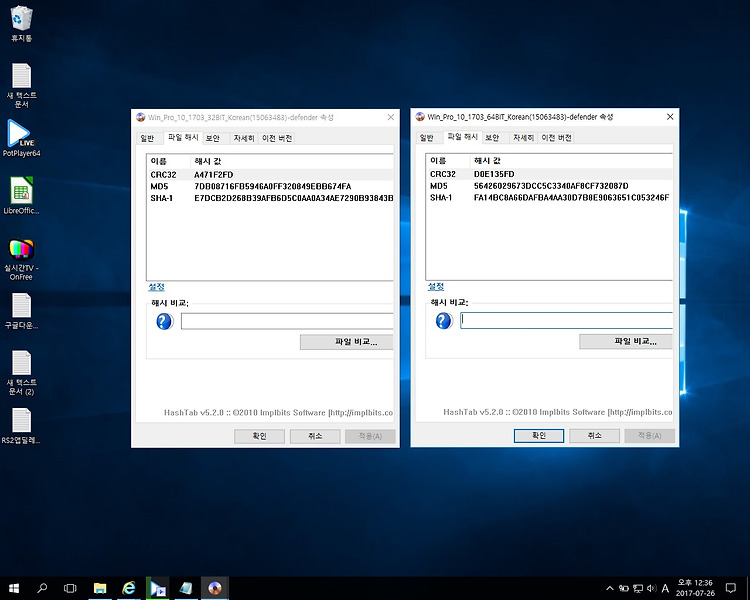Switch to 이전 버전 tab in 64BIT window

tap(556, 138)
